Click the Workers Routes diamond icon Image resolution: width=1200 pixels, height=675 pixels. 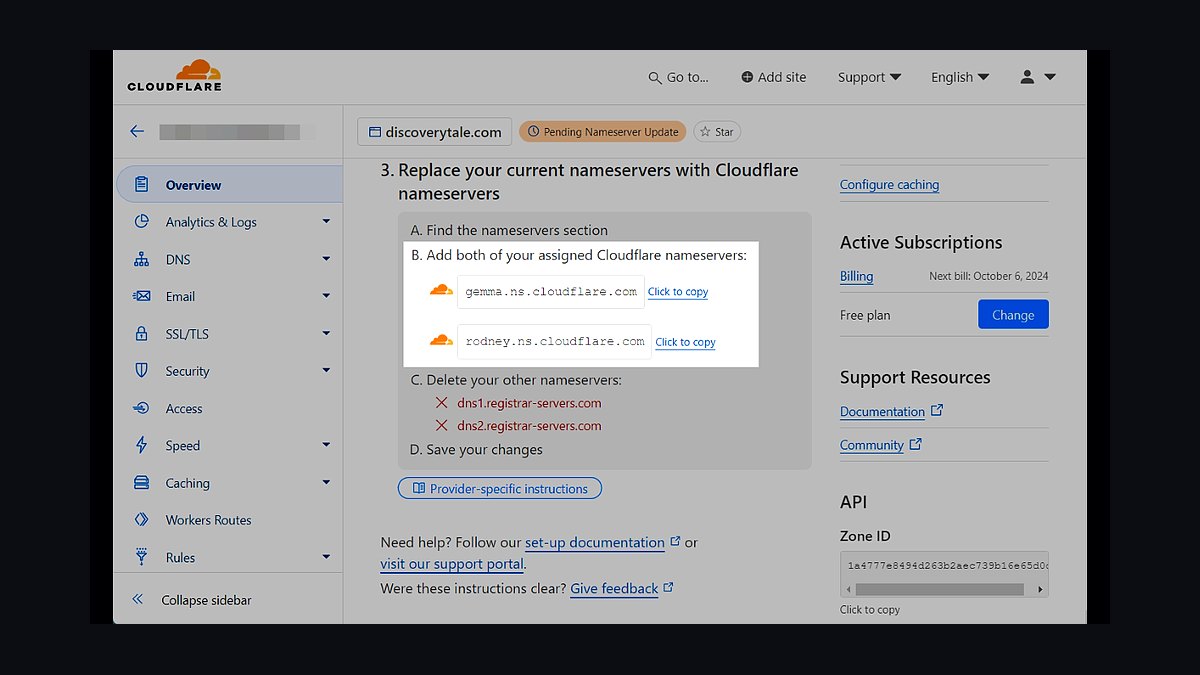[142, 520]
